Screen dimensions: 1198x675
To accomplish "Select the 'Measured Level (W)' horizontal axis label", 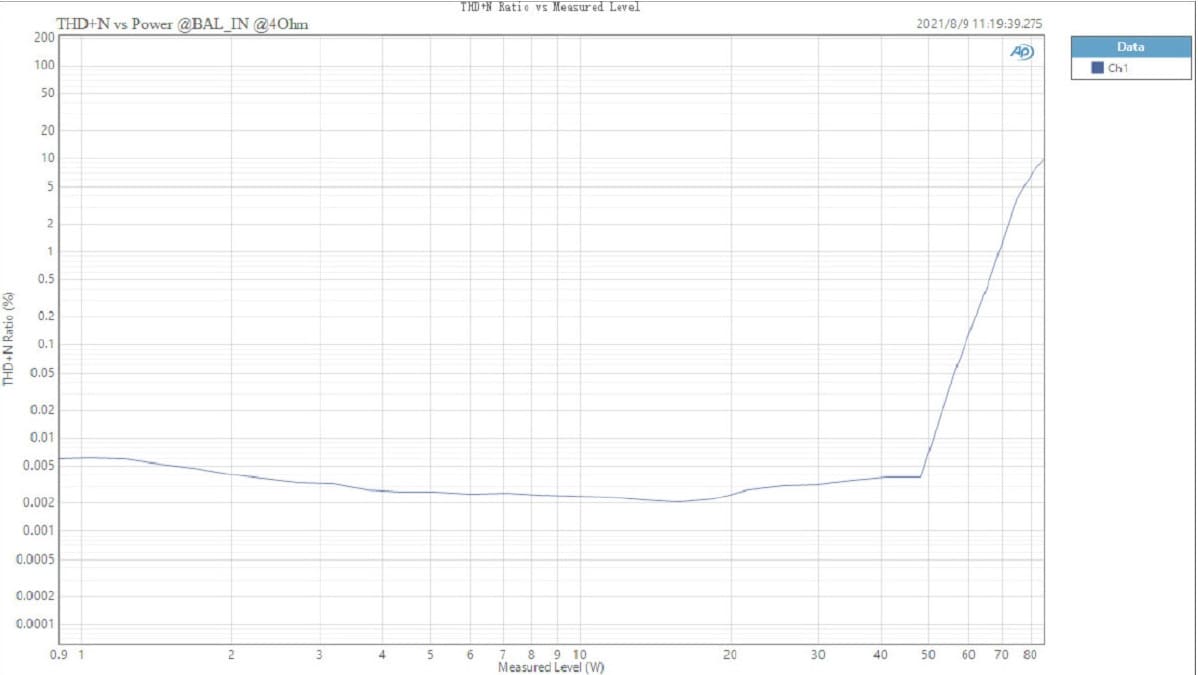I will tap(551, 667).
